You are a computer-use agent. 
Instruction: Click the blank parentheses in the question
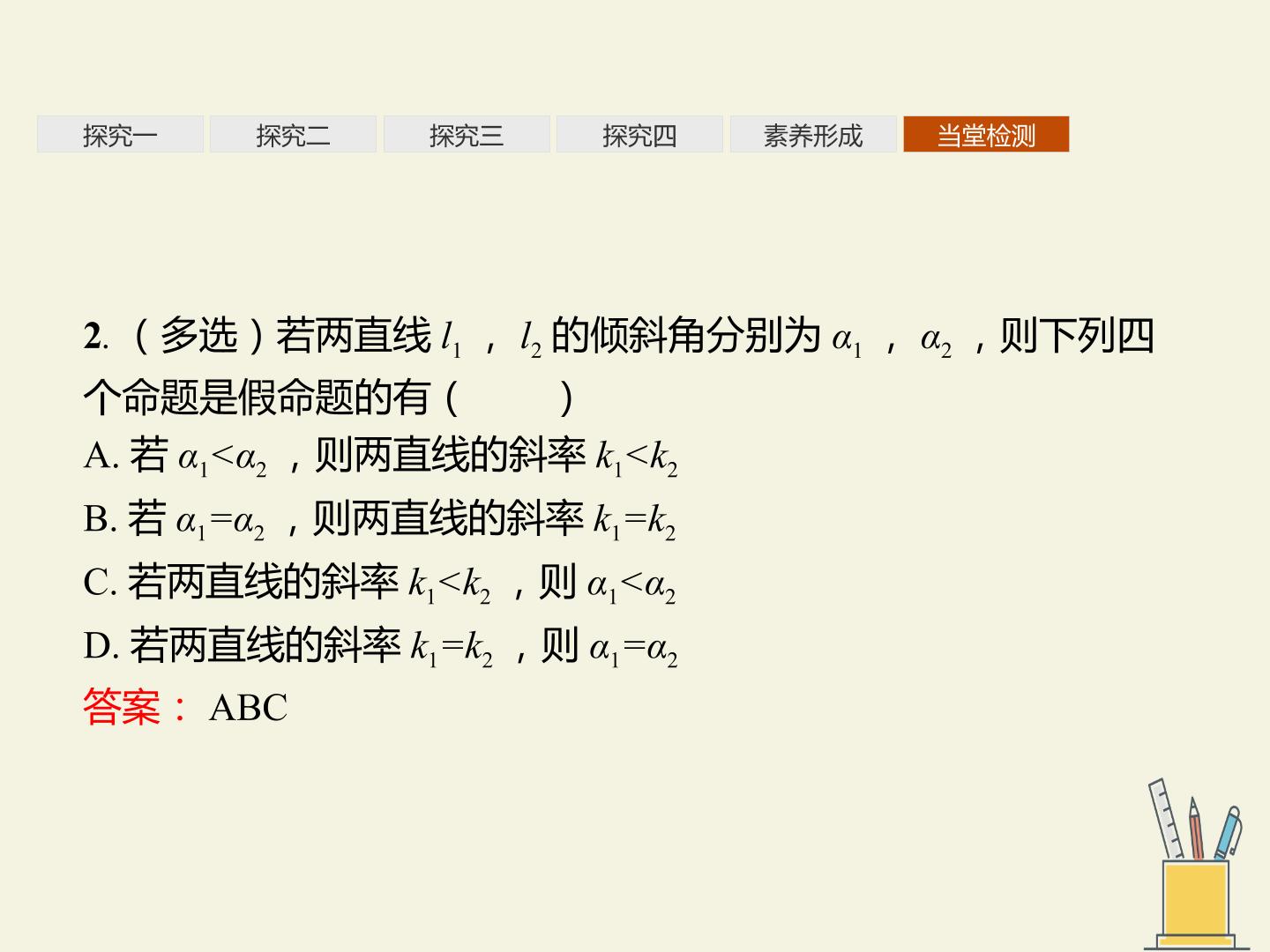pyautogui.click(x=510, y=398)
